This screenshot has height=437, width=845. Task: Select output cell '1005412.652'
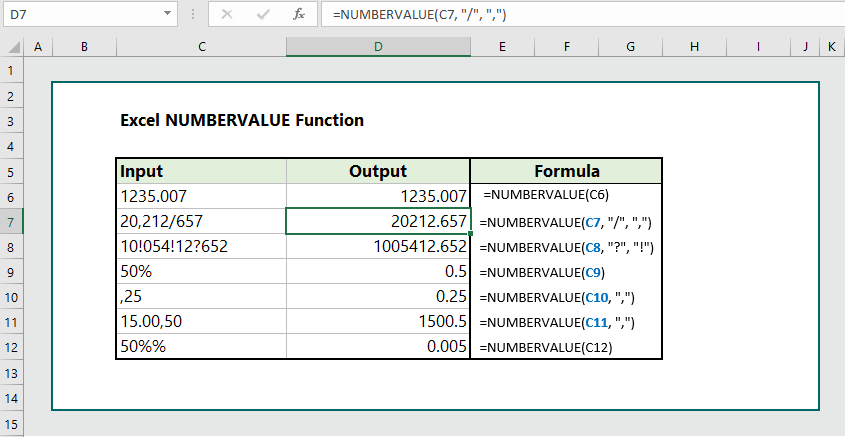coord(378,247)
